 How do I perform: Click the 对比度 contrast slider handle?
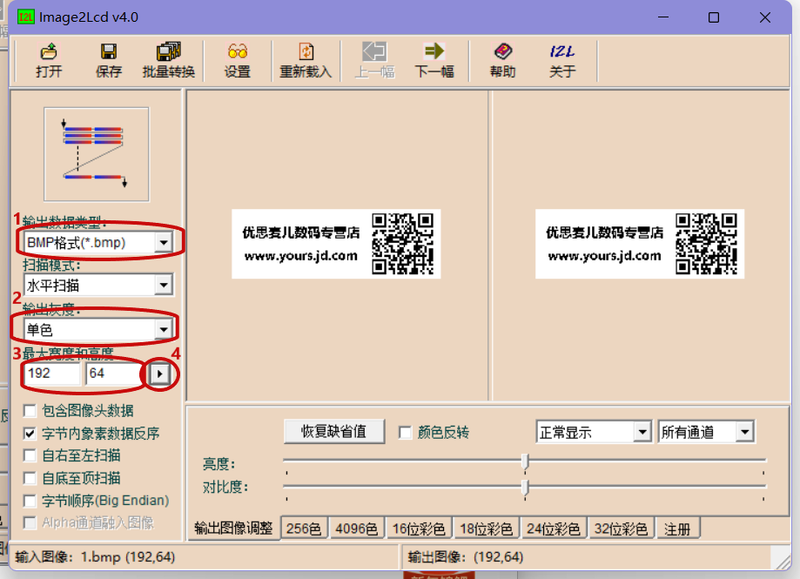pos(525,487)
